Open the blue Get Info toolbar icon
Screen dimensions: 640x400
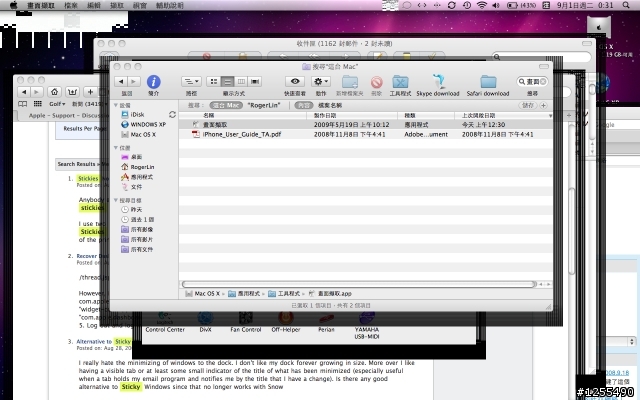(153, 82)
